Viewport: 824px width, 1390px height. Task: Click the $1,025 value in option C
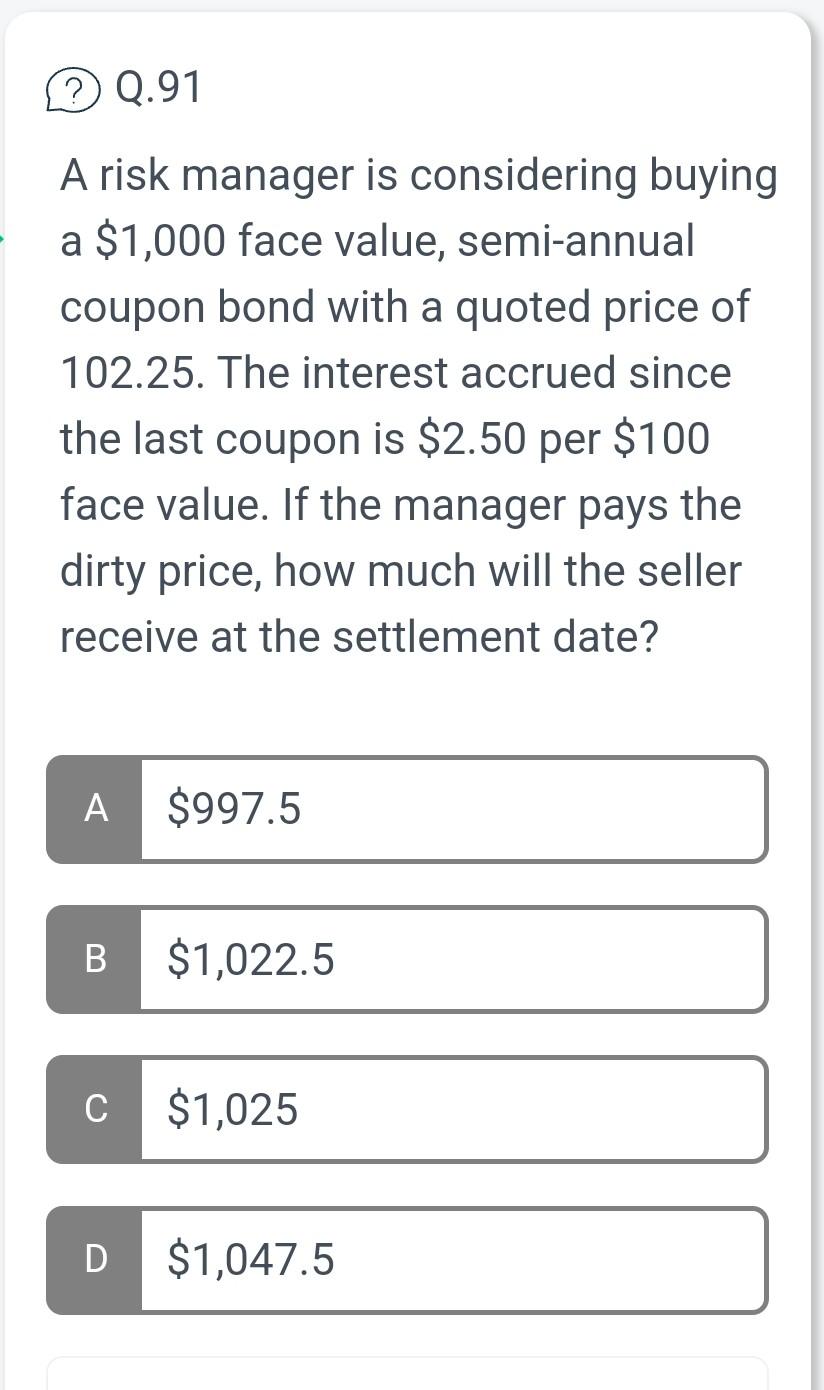pyautogui.click(x=230, y=1109)
